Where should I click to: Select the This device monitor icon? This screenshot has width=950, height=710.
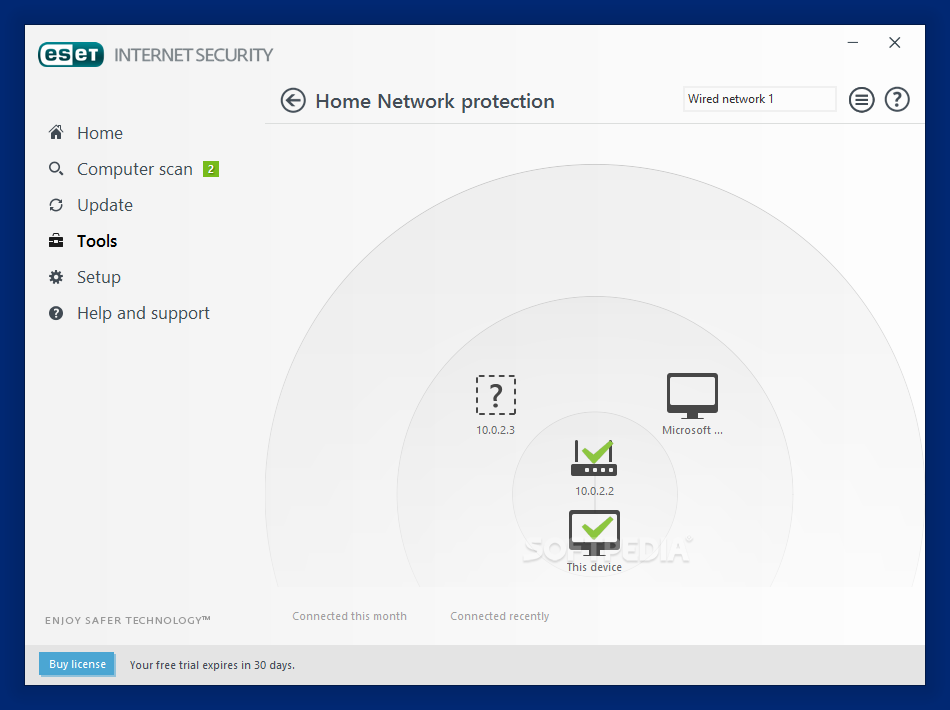pyautogui.click(x=594, y=532)
